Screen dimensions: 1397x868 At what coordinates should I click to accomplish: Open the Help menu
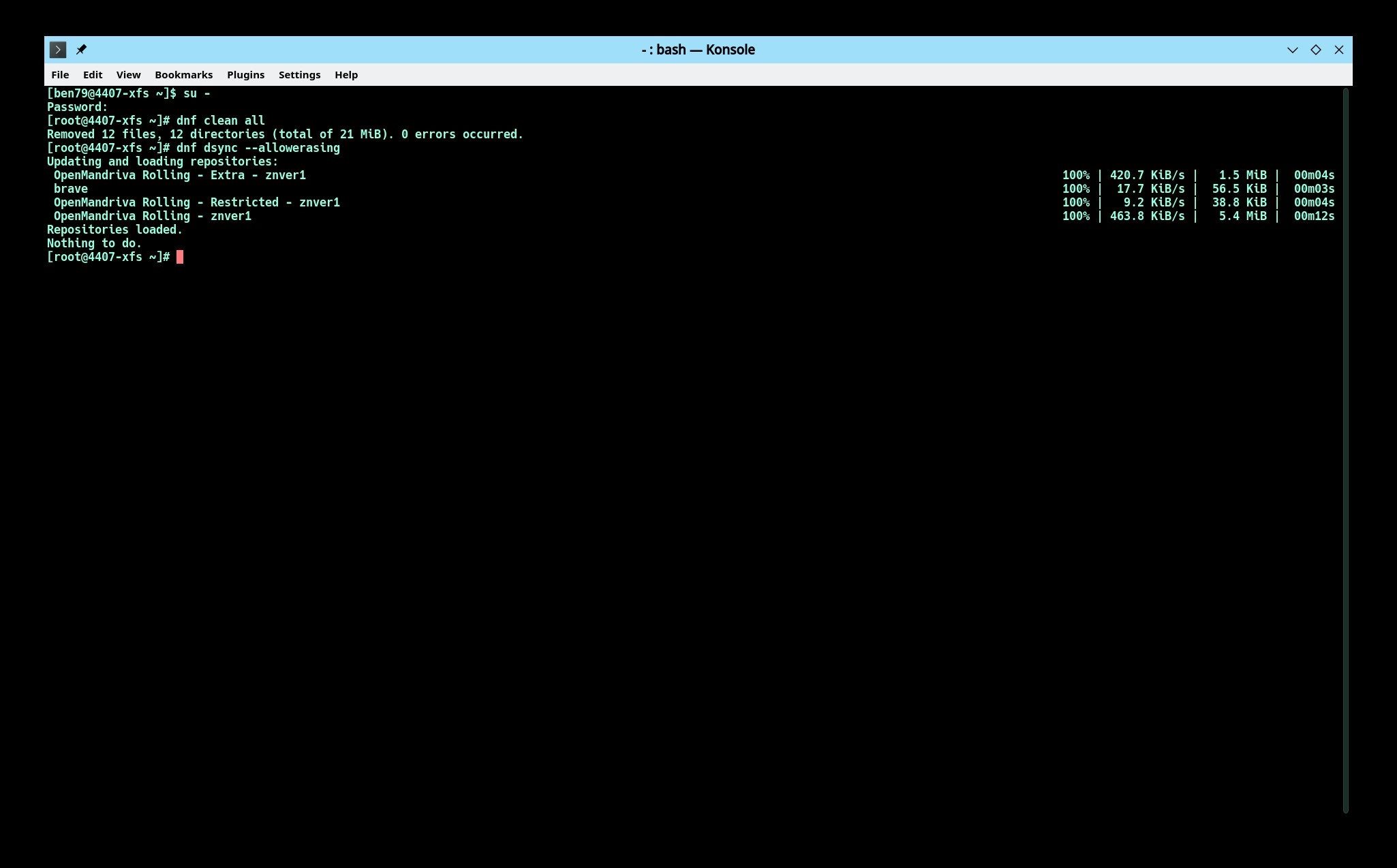click(346, 75)
